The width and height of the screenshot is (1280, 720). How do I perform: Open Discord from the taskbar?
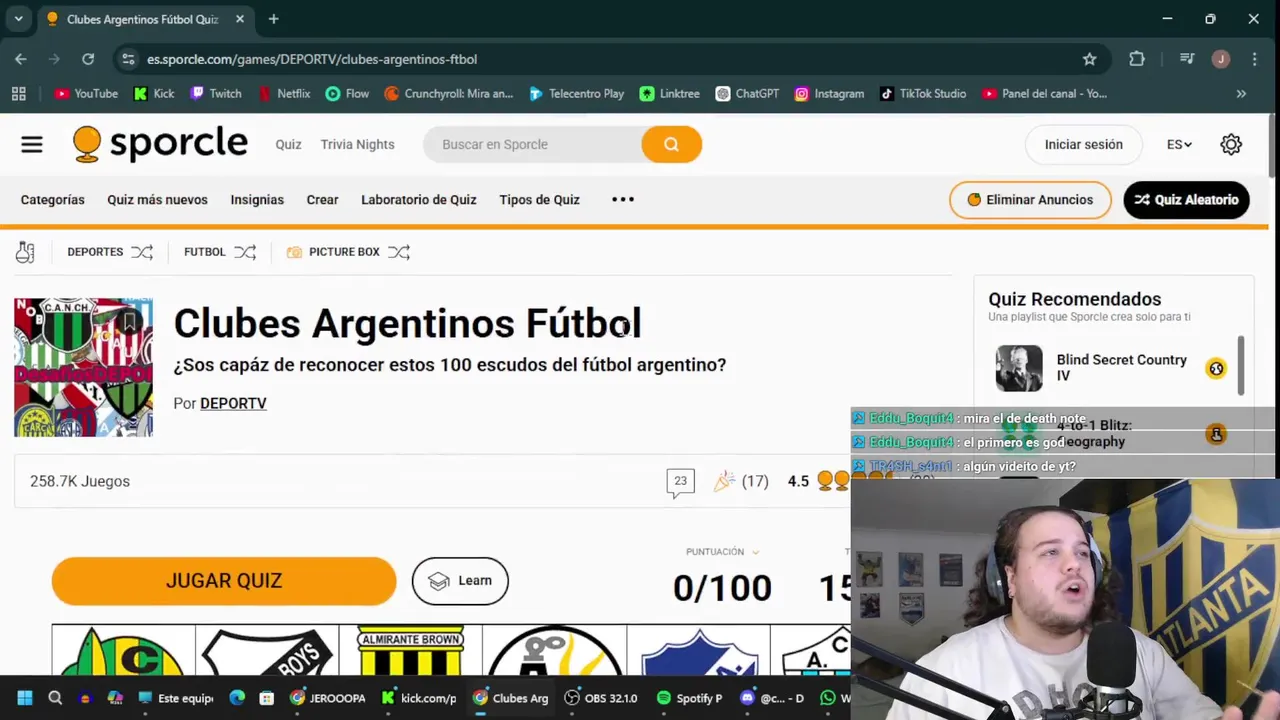pyautogui.click(x=773, y=698)
